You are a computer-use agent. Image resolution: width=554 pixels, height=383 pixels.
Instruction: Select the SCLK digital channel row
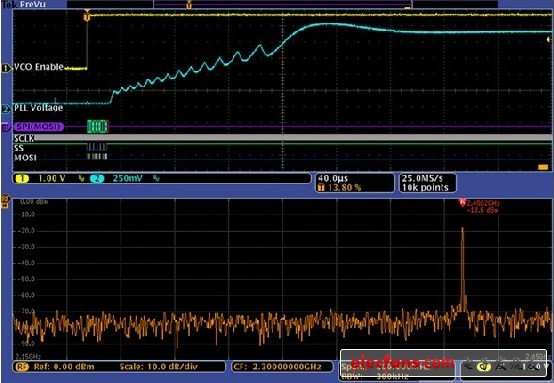pos(283,138)
